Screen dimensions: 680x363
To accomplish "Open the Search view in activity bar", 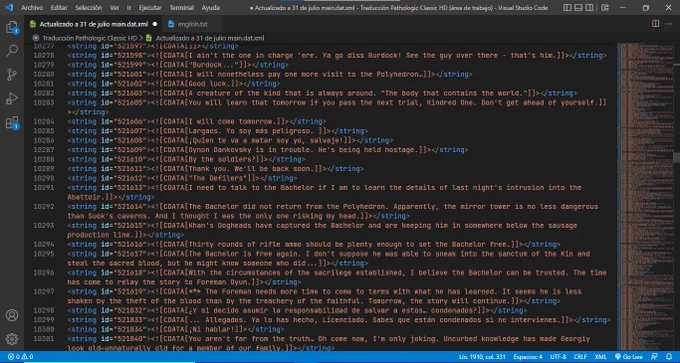I will click(12, 51).
